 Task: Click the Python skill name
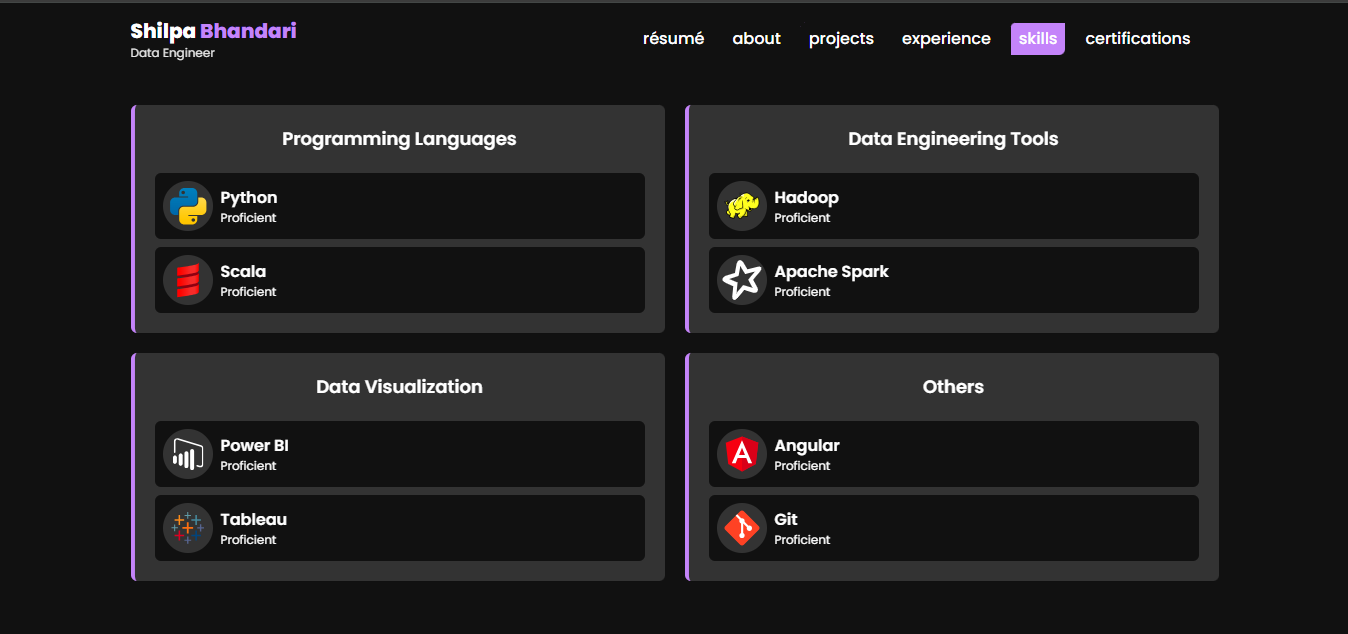pyautogui.click(x=249, y=198)
